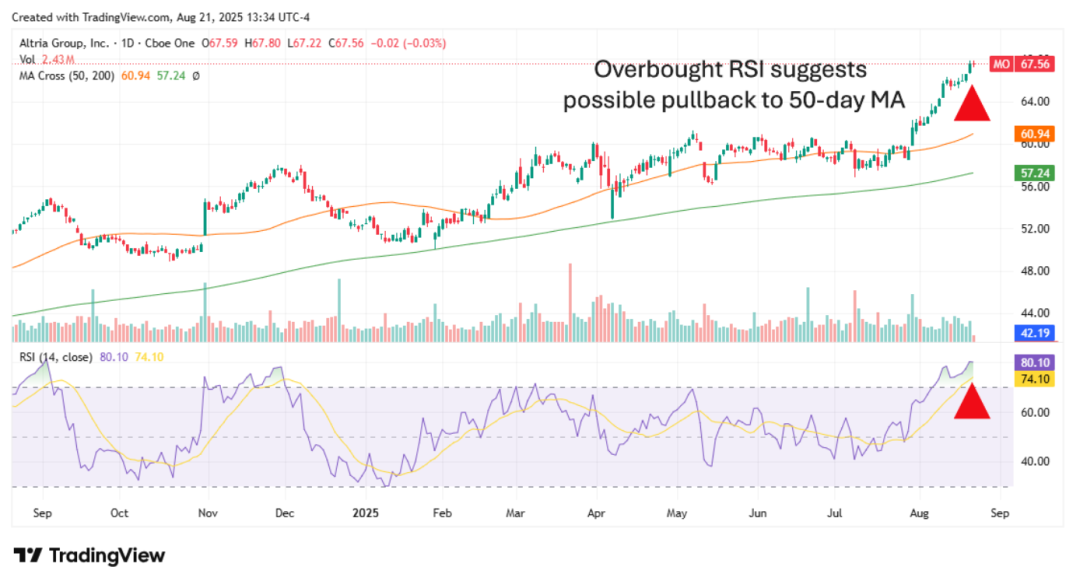Click the green 57.24 axis price label
The height and width of the screenshot is (574, 1080).
1035,173
